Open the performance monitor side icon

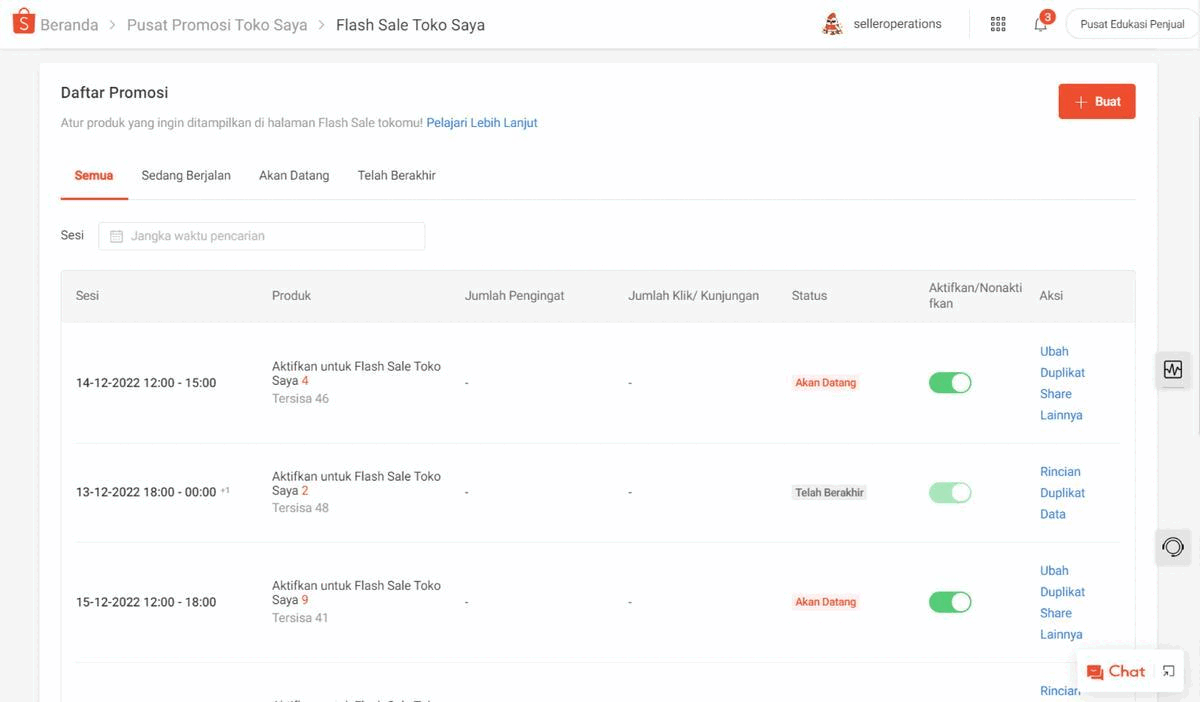click(x=1173, y=370)
